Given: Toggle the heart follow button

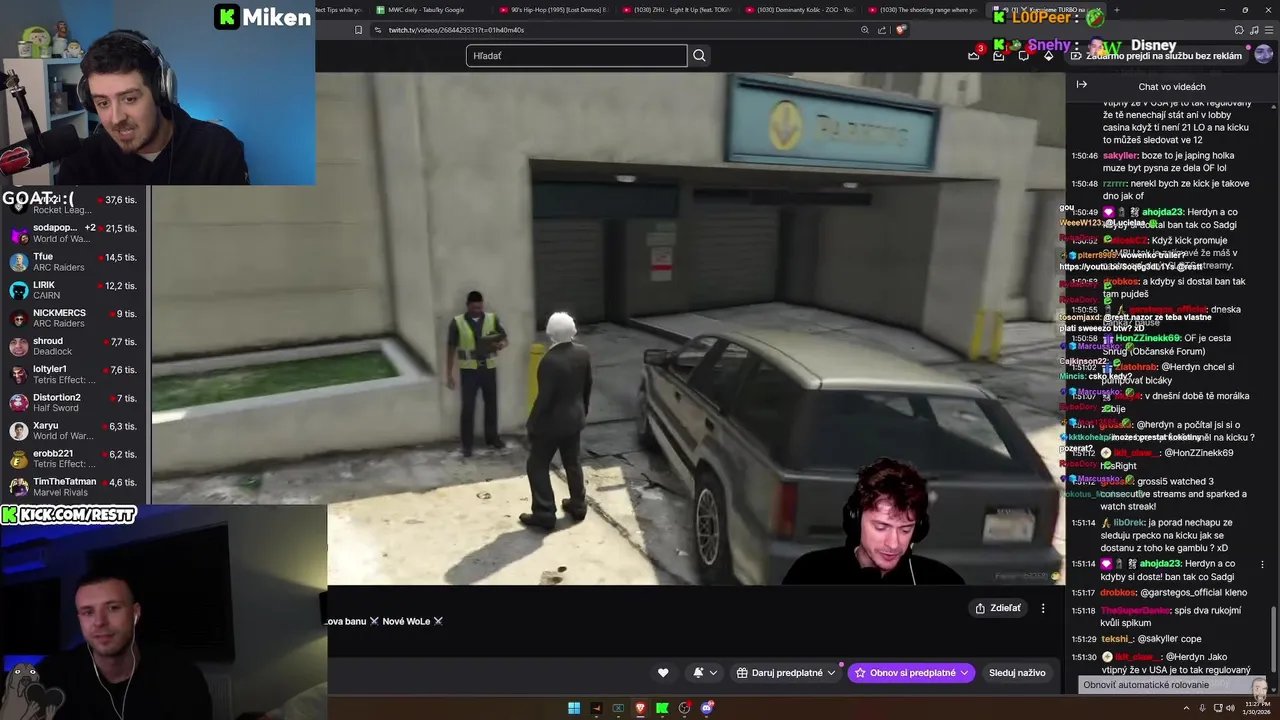Looking at the screenshot, I should point(663,673).
